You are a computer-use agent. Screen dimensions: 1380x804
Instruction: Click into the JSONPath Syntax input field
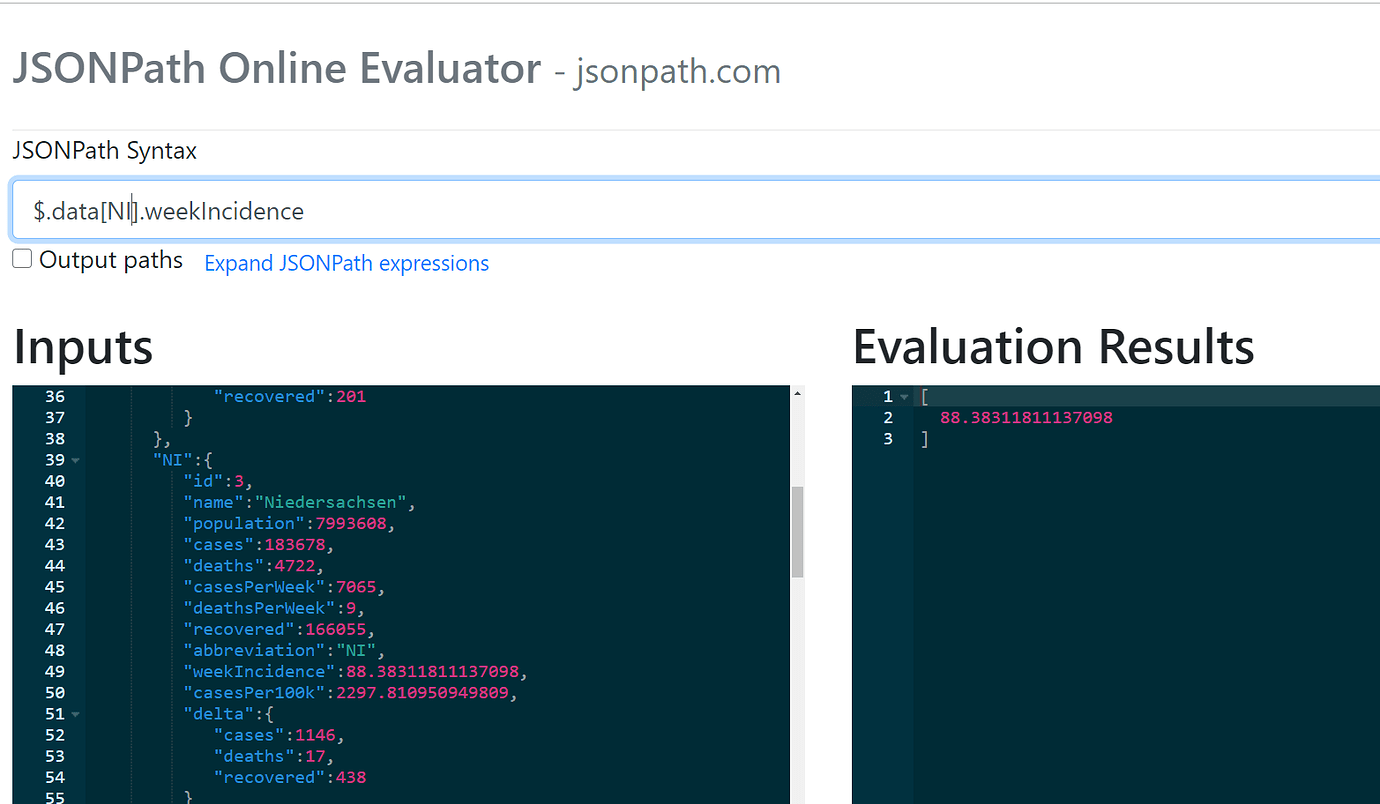(x=700, y=211)
